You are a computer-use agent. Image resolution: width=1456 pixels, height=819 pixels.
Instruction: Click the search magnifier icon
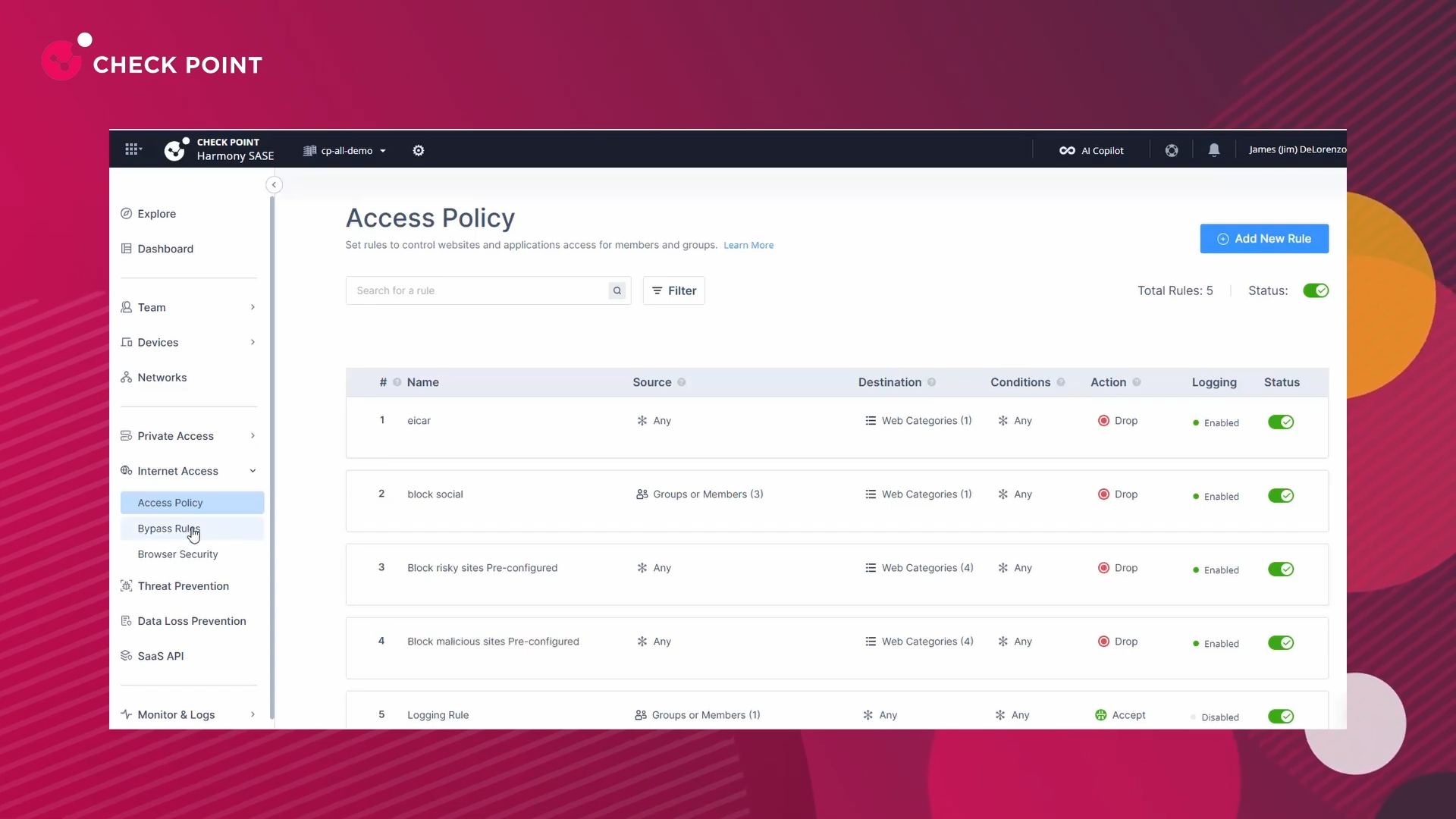pyautogui.click(x=617, y=290)
